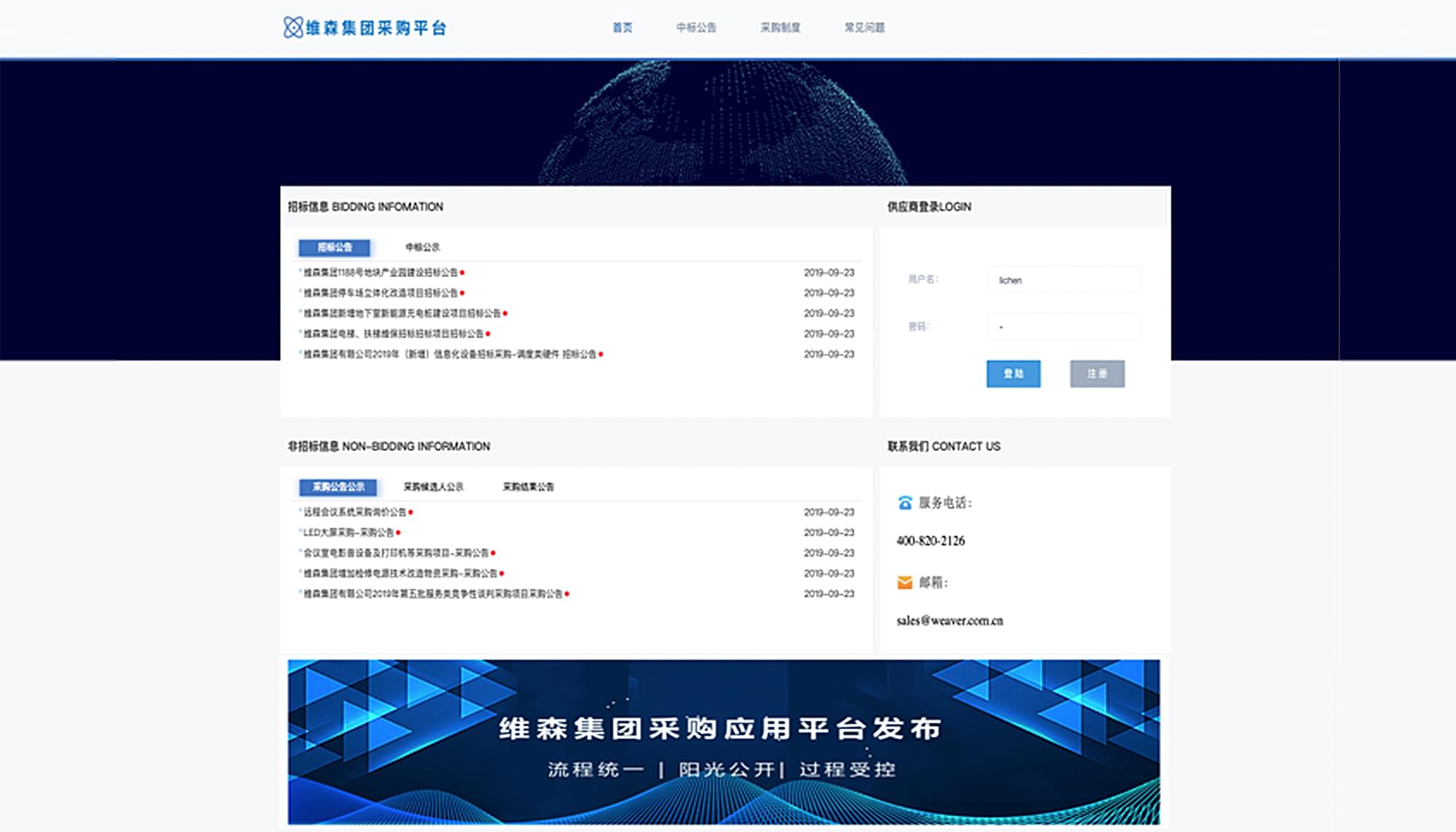Switch to 采购结果公告 tab
This screenshot has width=1456, height=832.
[x=528, y=487]
